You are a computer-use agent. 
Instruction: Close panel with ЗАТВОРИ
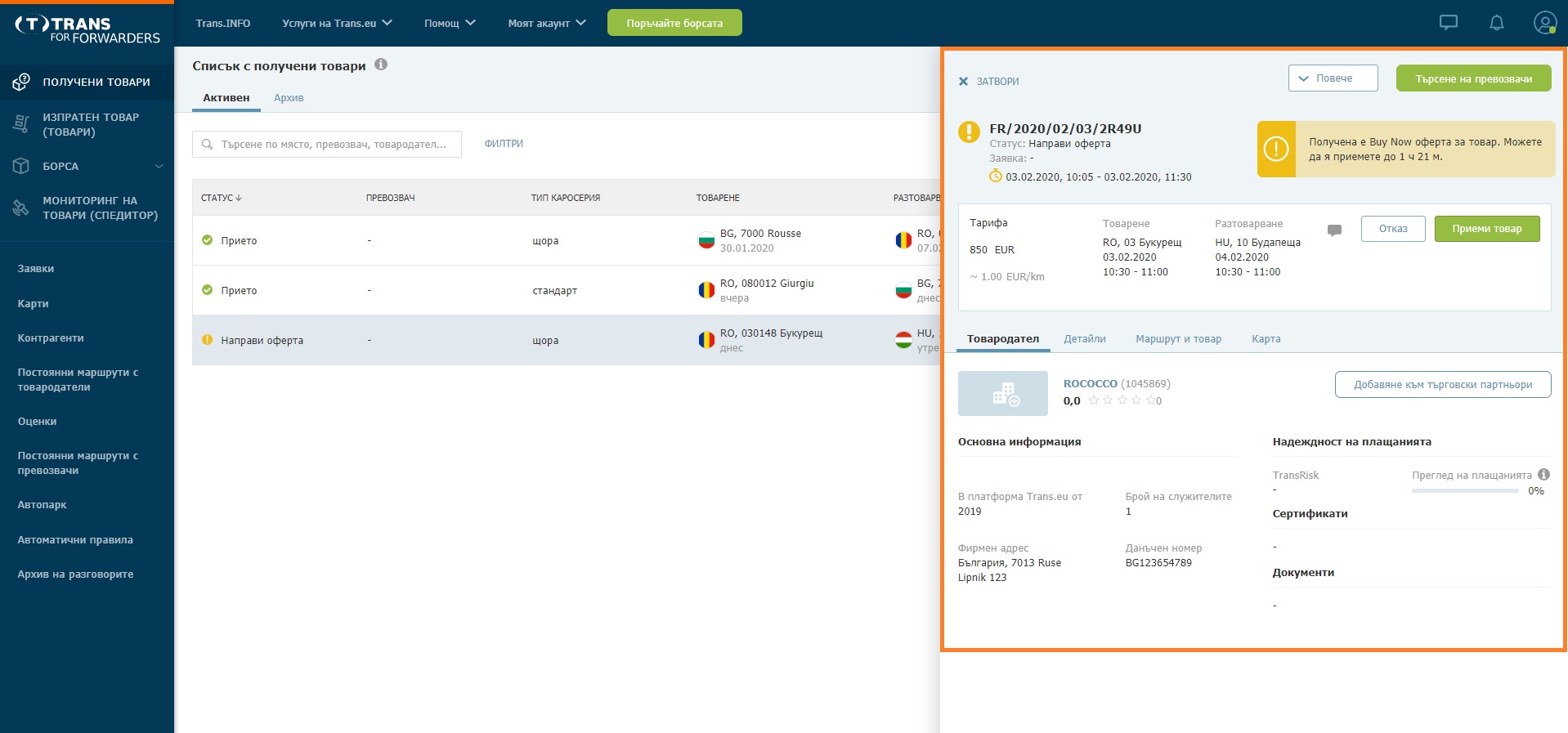(988, 82)
